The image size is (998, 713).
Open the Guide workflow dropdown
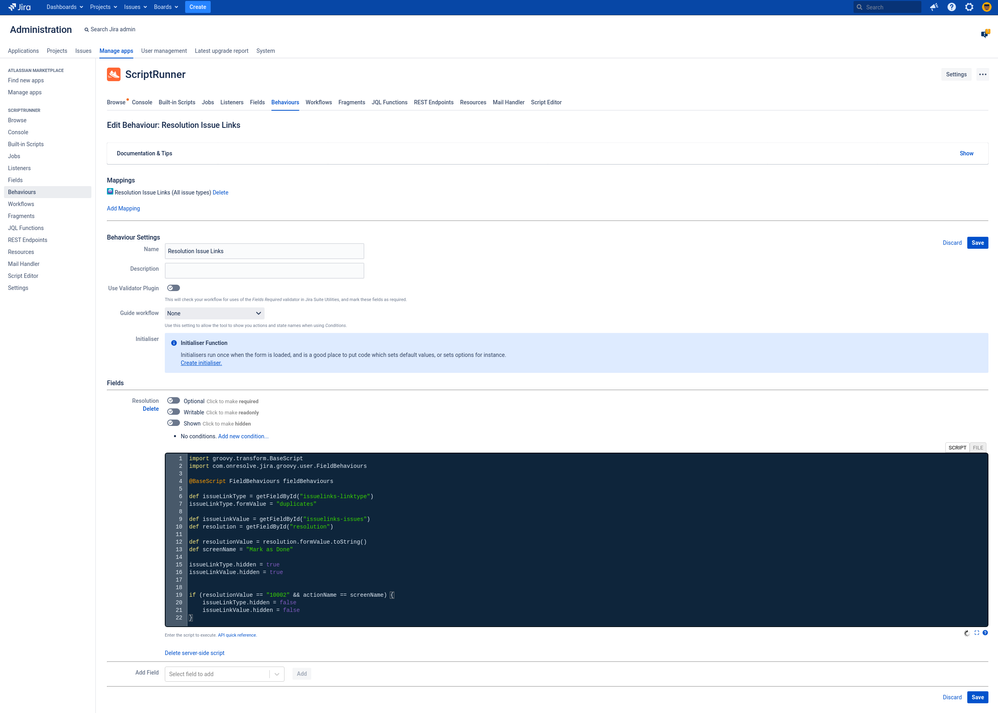(214, 312)
